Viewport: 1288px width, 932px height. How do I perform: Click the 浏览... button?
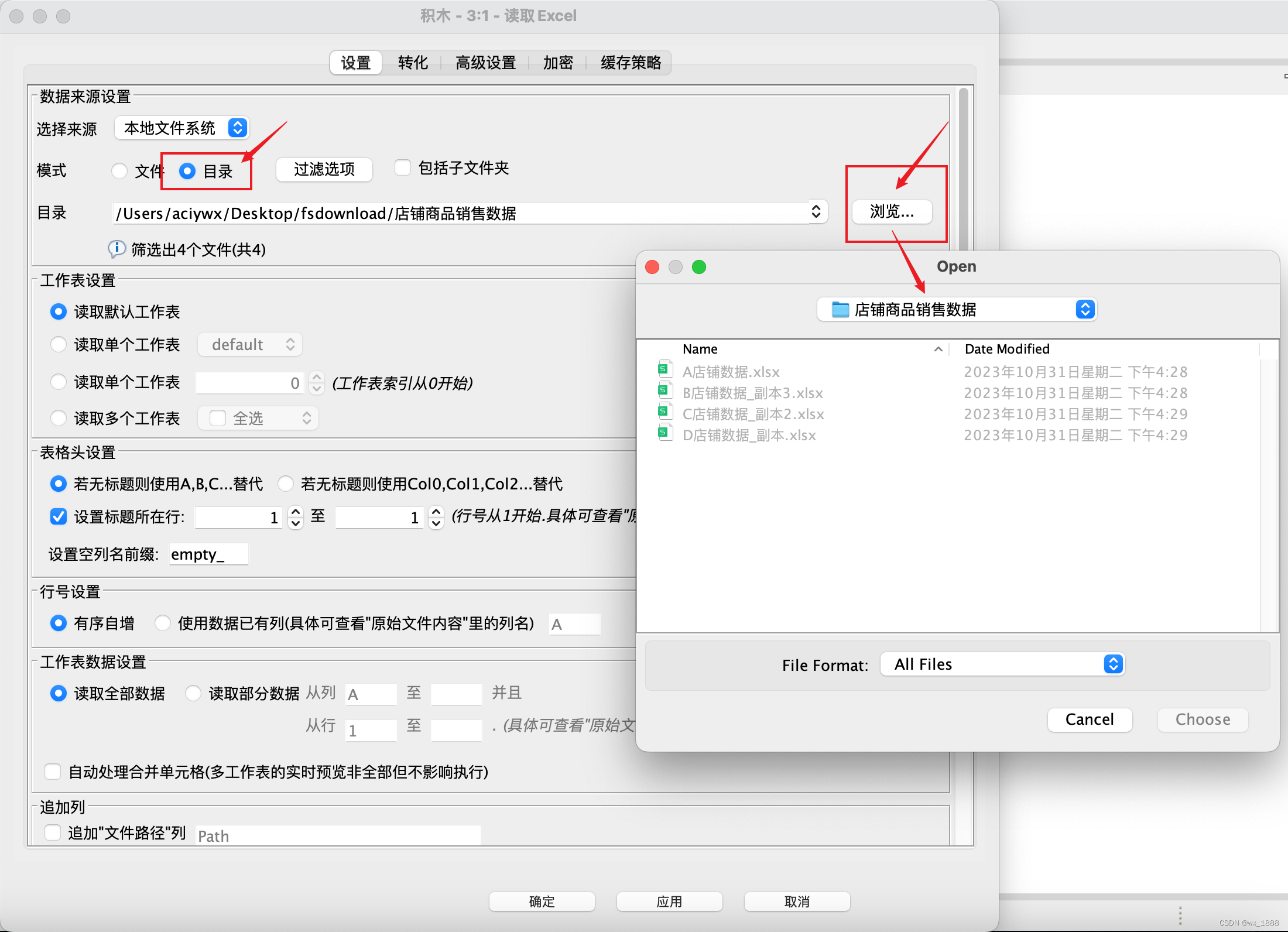892,212
